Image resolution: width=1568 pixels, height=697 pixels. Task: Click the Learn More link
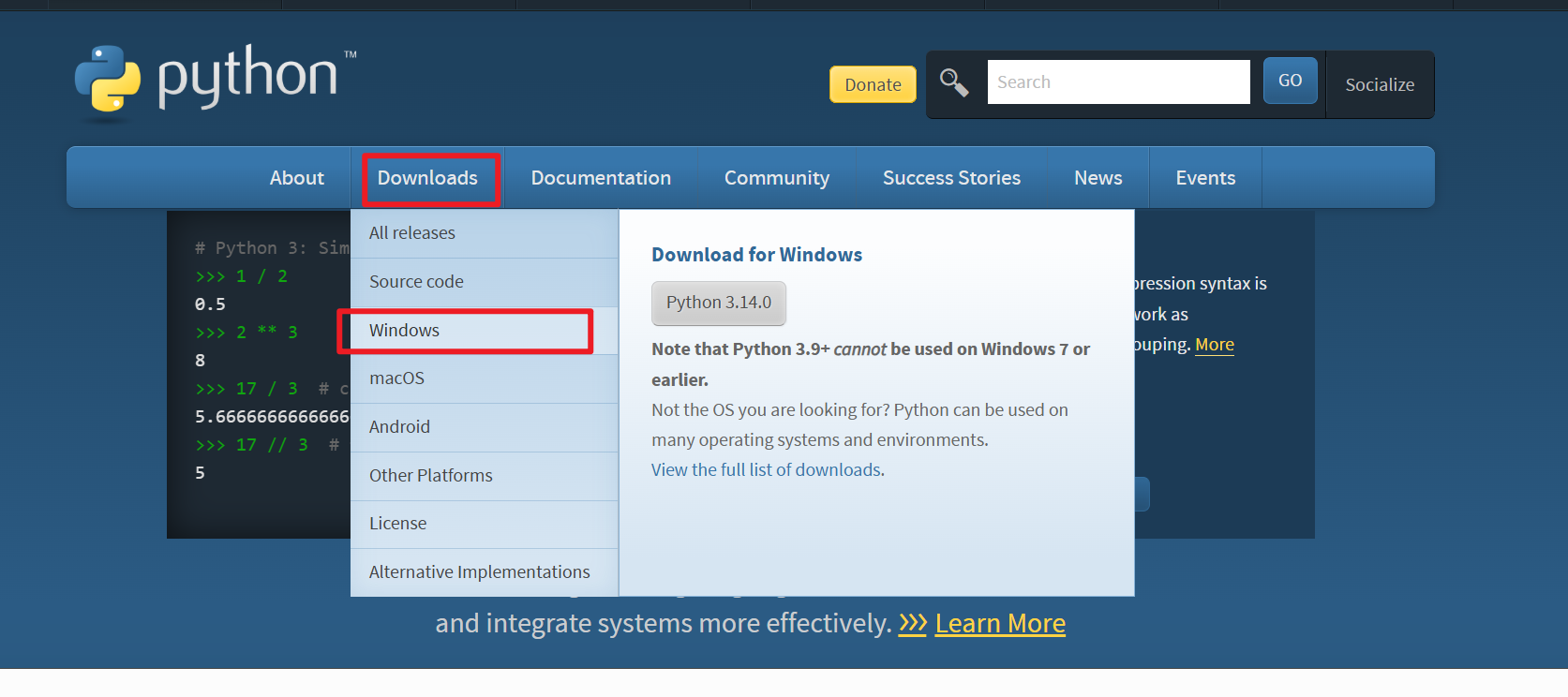[1000, 624]
